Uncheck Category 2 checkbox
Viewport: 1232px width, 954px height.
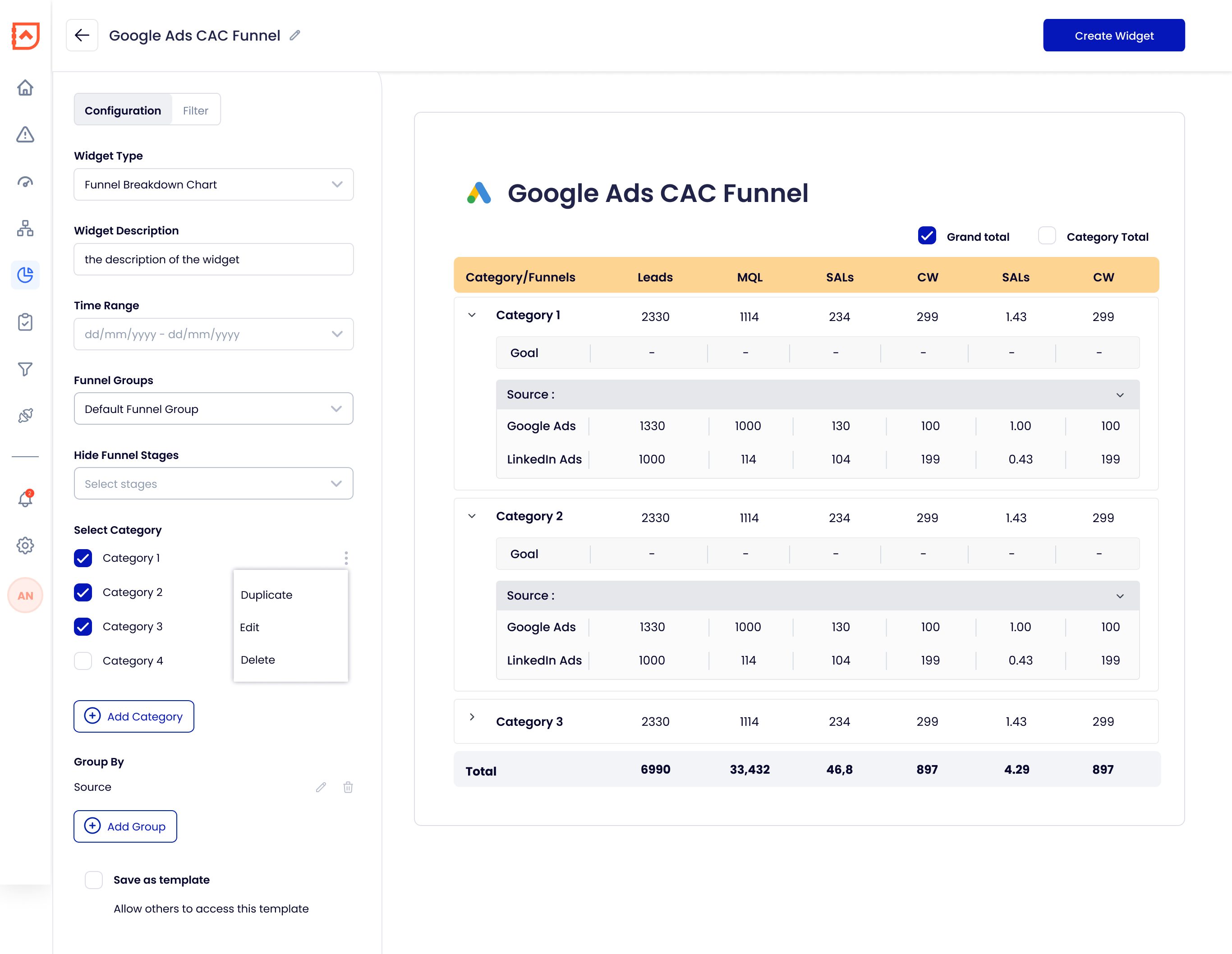point(83,592)
